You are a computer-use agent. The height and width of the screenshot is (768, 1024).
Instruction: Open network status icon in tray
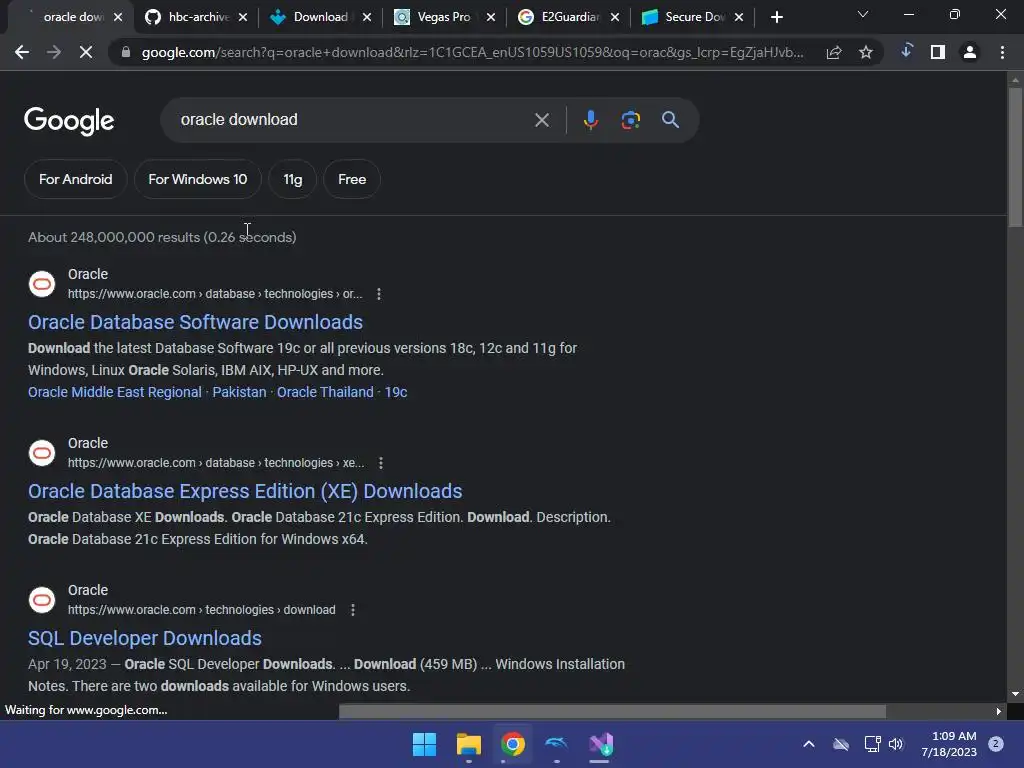pyautogui.click(x=872, y=744)
